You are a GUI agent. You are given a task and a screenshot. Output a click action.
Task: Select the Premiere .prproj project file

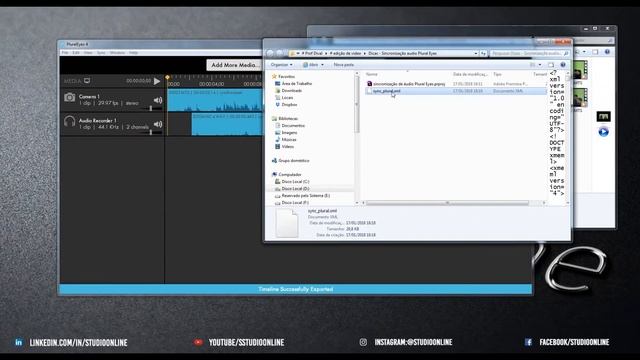pos(406,84)
